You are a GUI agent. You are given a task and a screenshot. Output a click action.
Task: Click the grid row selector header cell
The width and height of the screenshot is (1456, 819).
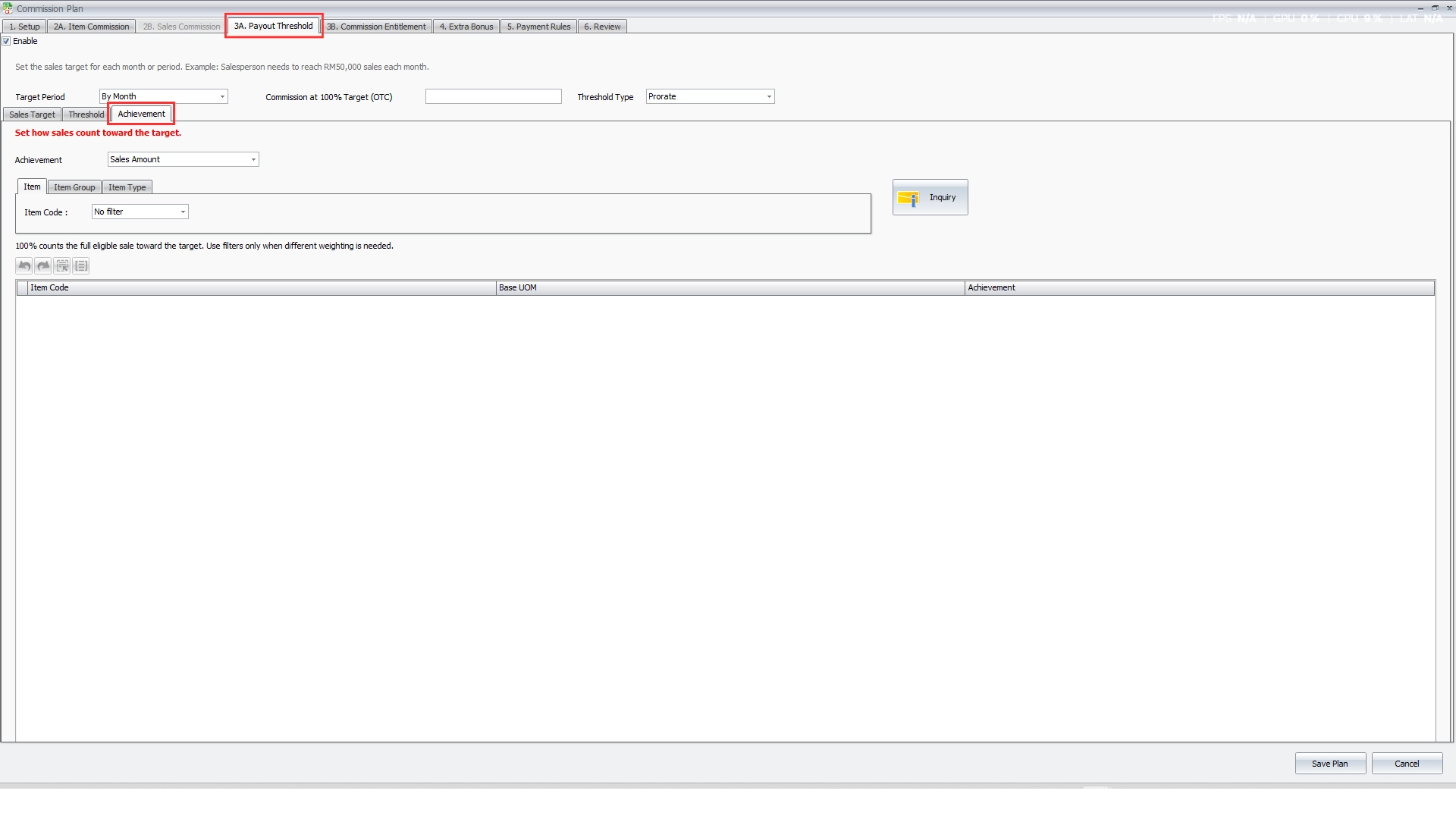point(22,287)
